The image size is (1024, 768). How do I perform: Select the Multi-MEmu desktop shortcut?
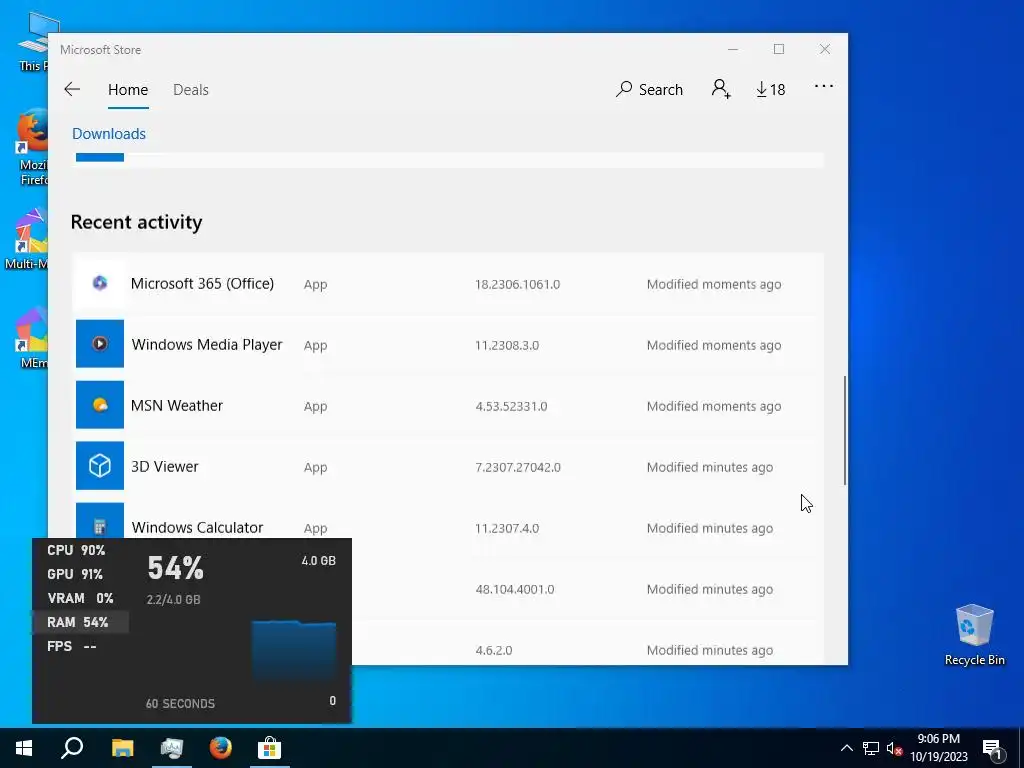pos(26,238)
